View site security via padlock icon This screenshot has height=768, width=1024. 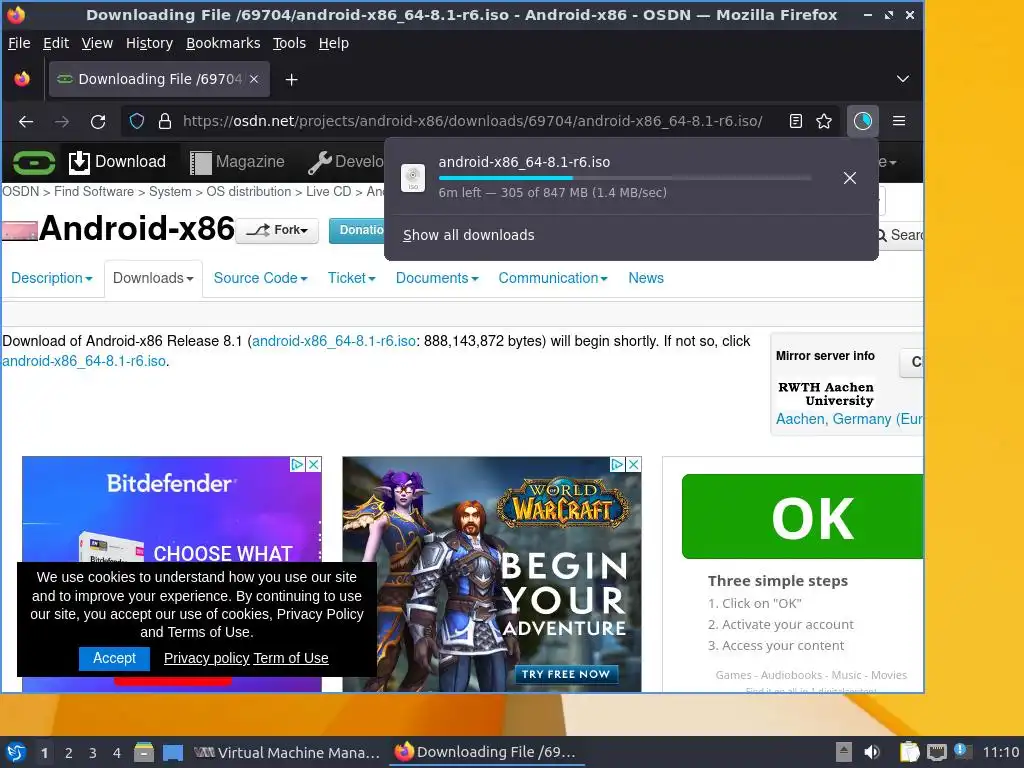(x=165, y=121)
